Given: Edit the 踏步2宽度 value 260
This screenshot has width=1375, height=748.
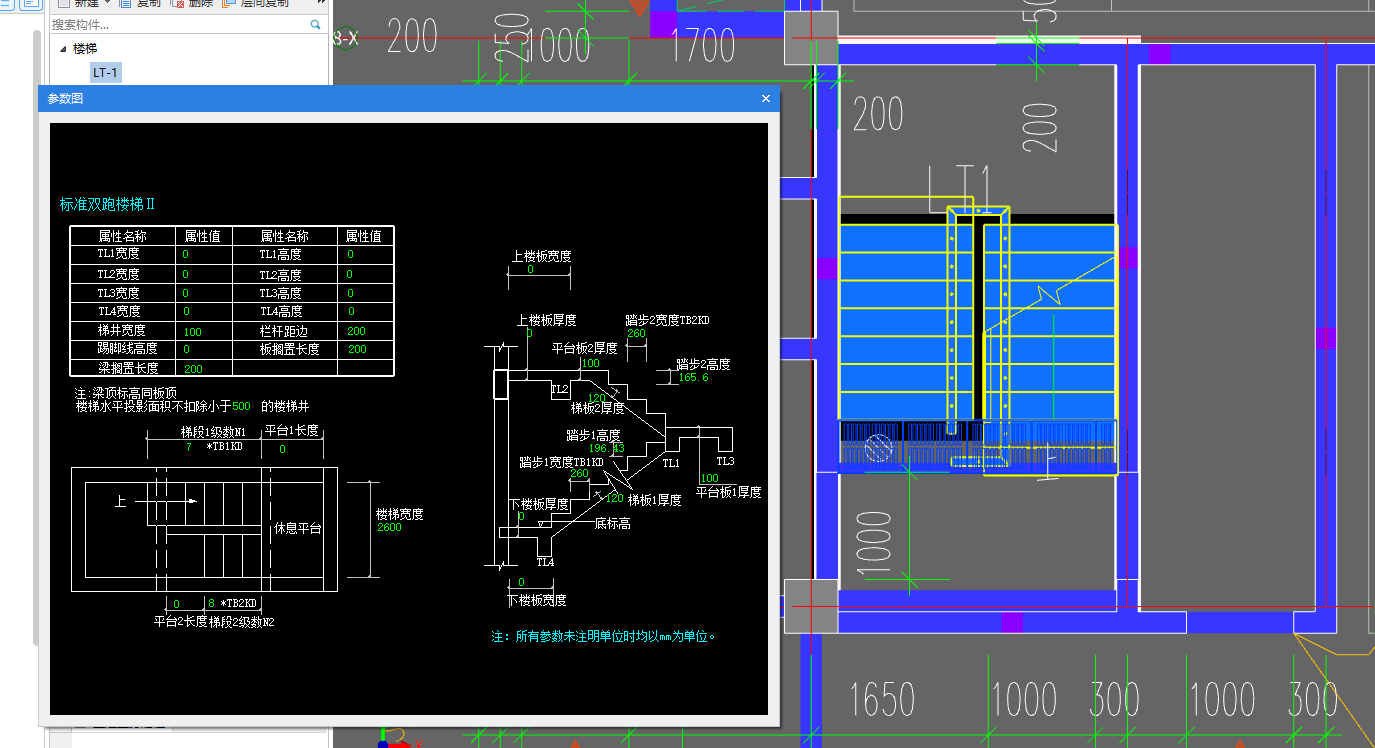Looking at the screenshot, I should coord(637,333).
